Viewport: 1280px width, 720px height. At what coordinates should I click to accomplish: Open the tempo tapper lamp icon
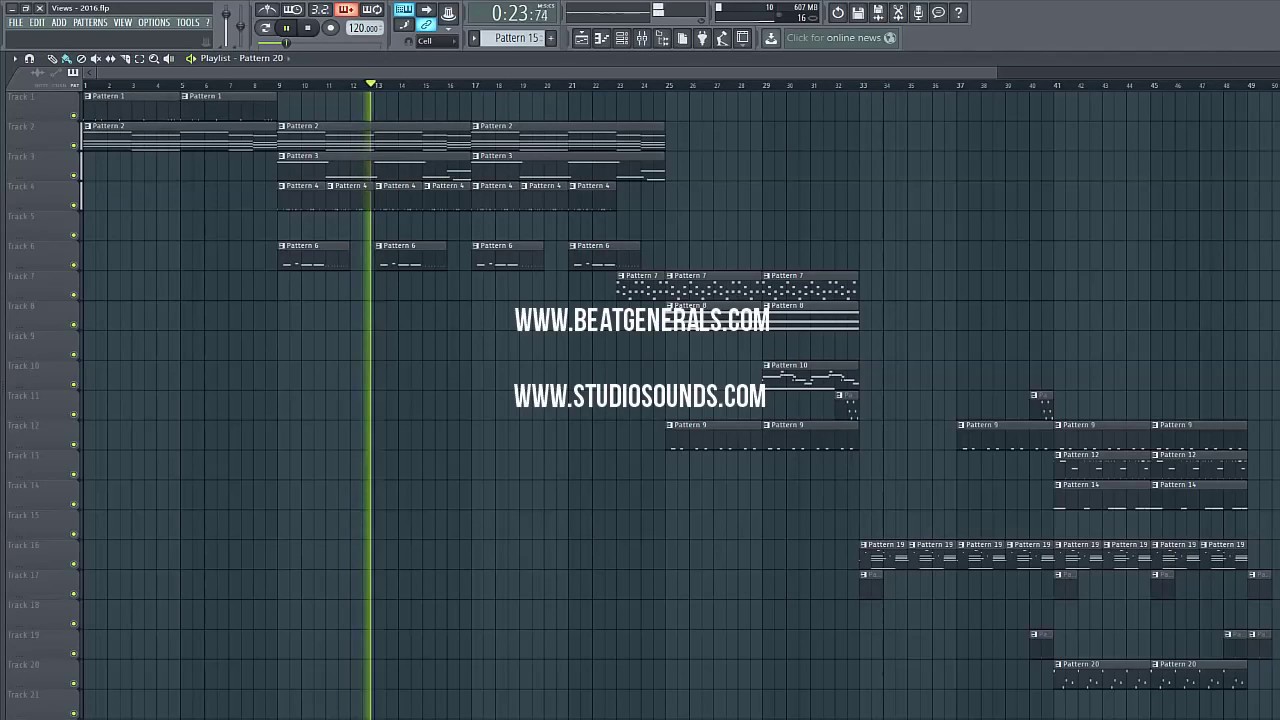pos(722,38)
